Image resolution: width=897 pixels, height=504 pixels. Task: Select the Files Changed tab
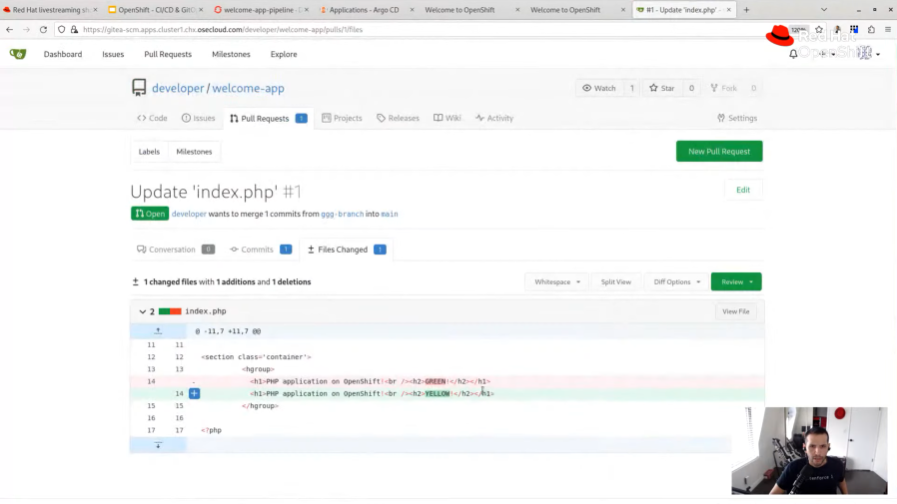347,249
